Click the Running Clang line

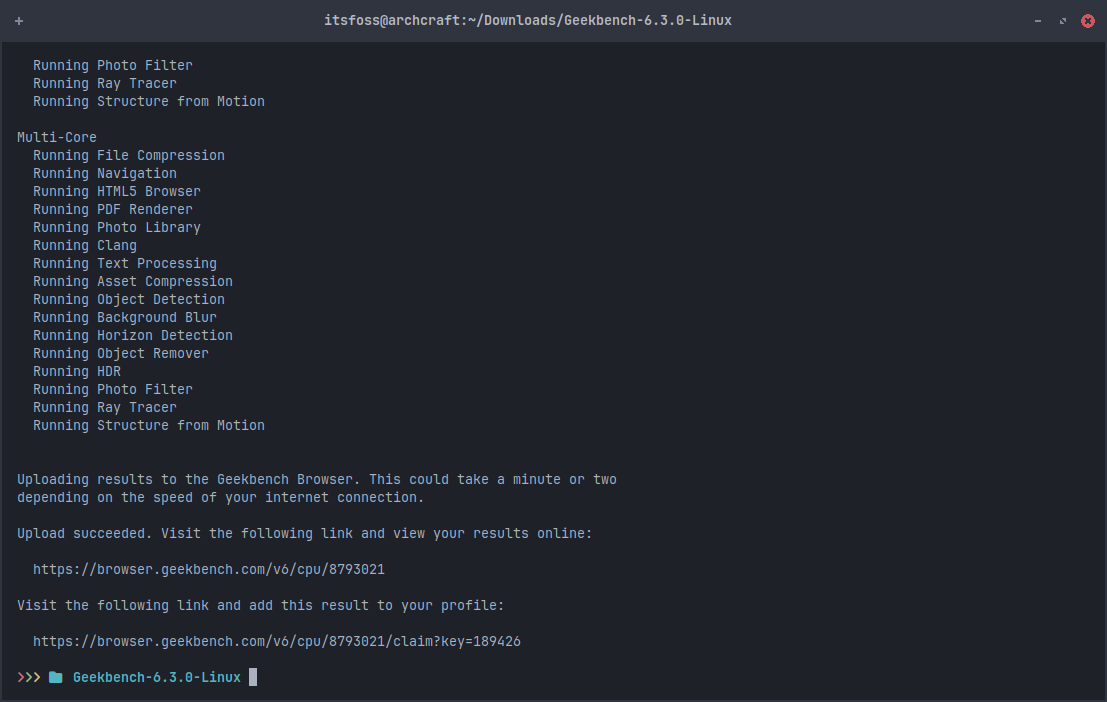click(85, 245)
